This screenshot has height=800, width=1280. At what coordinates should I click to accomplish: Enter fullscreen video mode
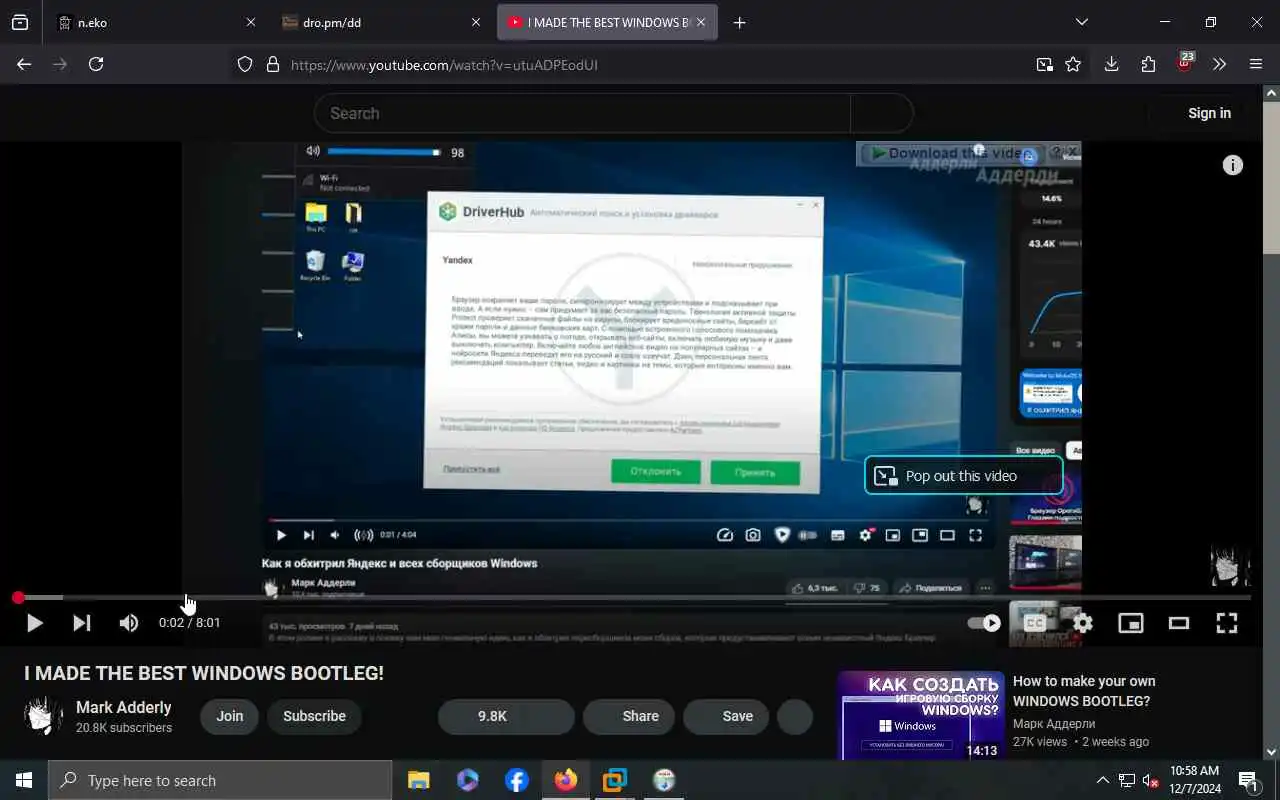tap(1227, 623)
